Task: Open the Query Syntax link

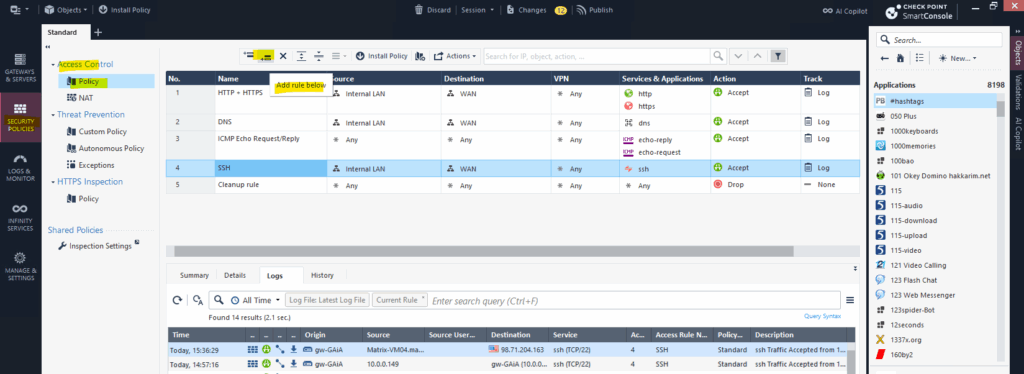Action: 822,316
